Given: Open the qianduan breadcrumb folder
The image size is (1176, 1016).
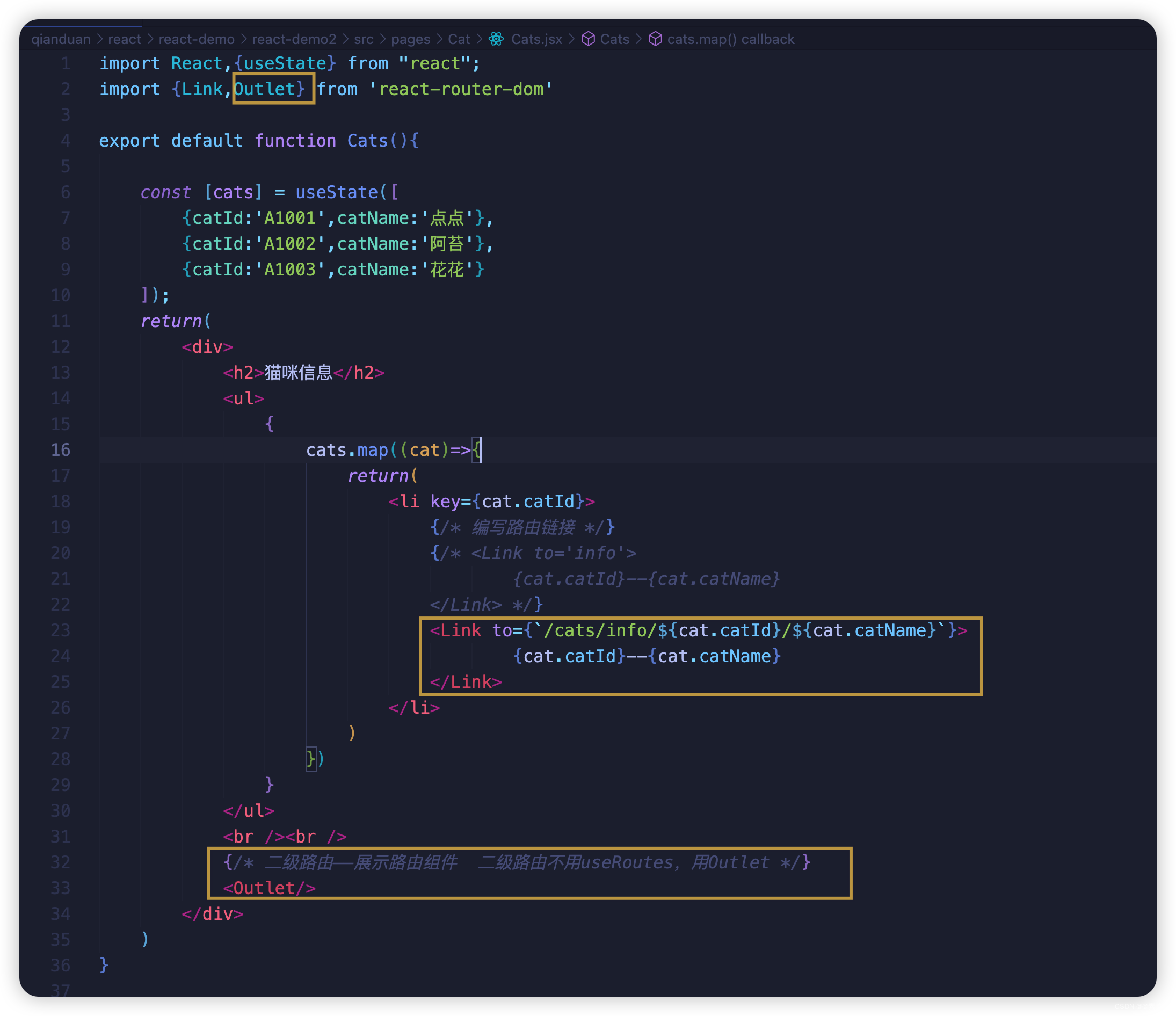Looking at the screenshot, I should pyautogui.click(x=61, y=39).
